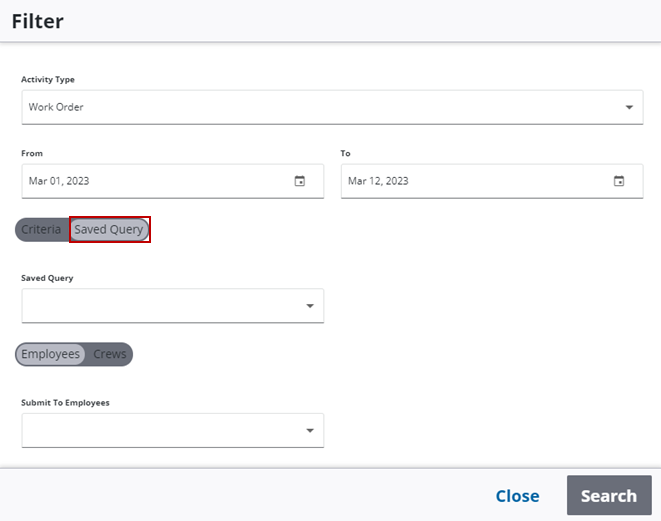This screenshot has height=521, width=661.
Task: Click the Filter dialog title
Action: pos(38,21)
